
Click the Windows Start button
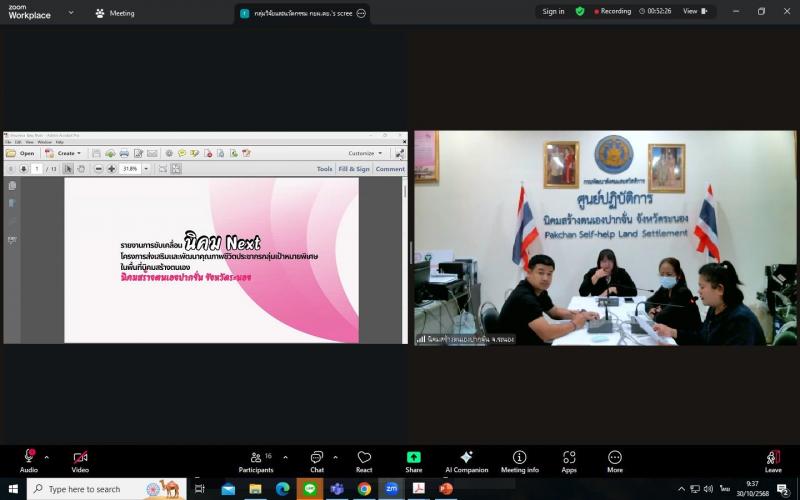(x=13, y=489)
